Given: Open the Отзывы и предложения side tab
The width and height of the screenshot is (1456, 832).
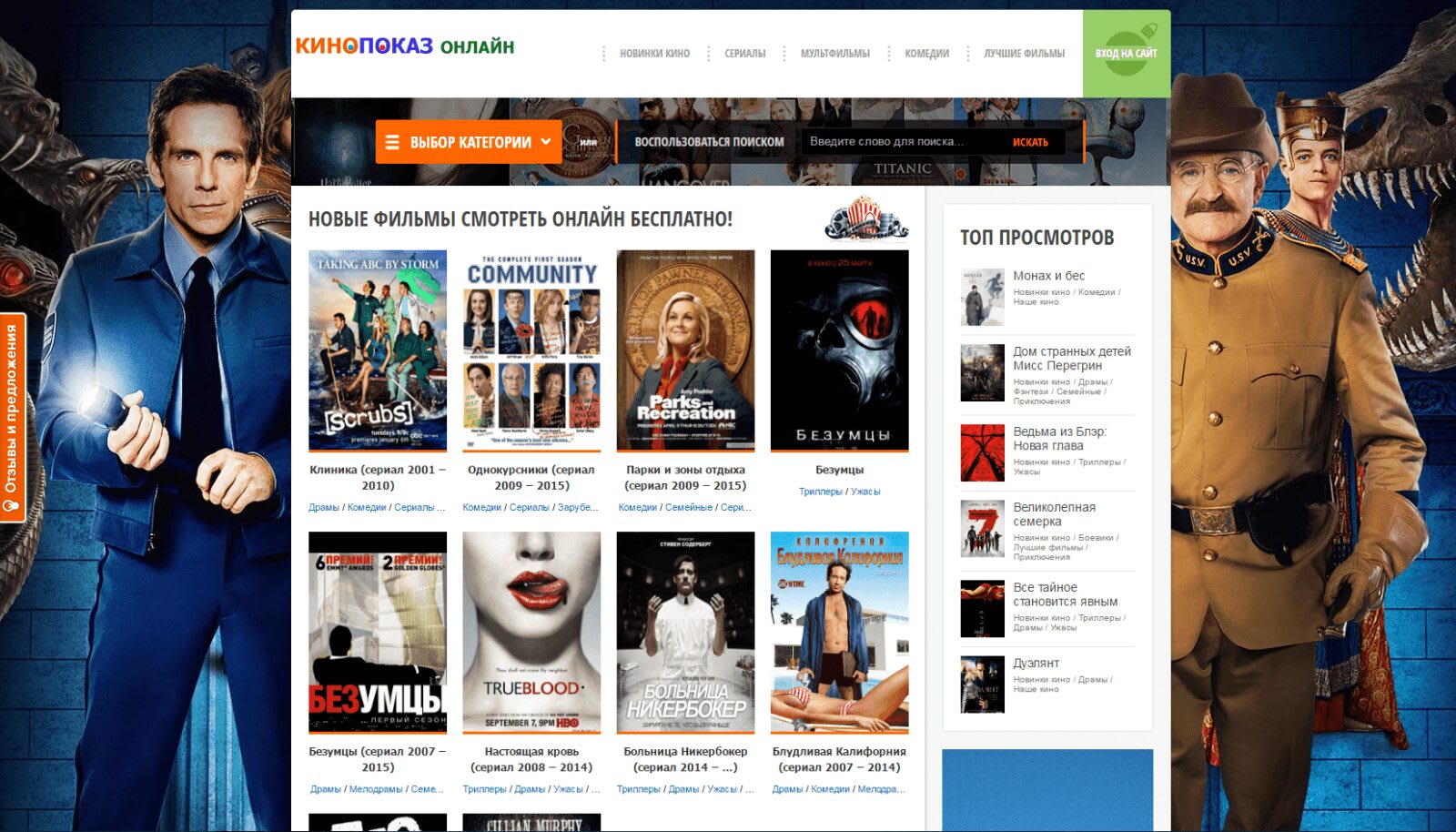Looking at the screenshot, I should pos(12,418).
